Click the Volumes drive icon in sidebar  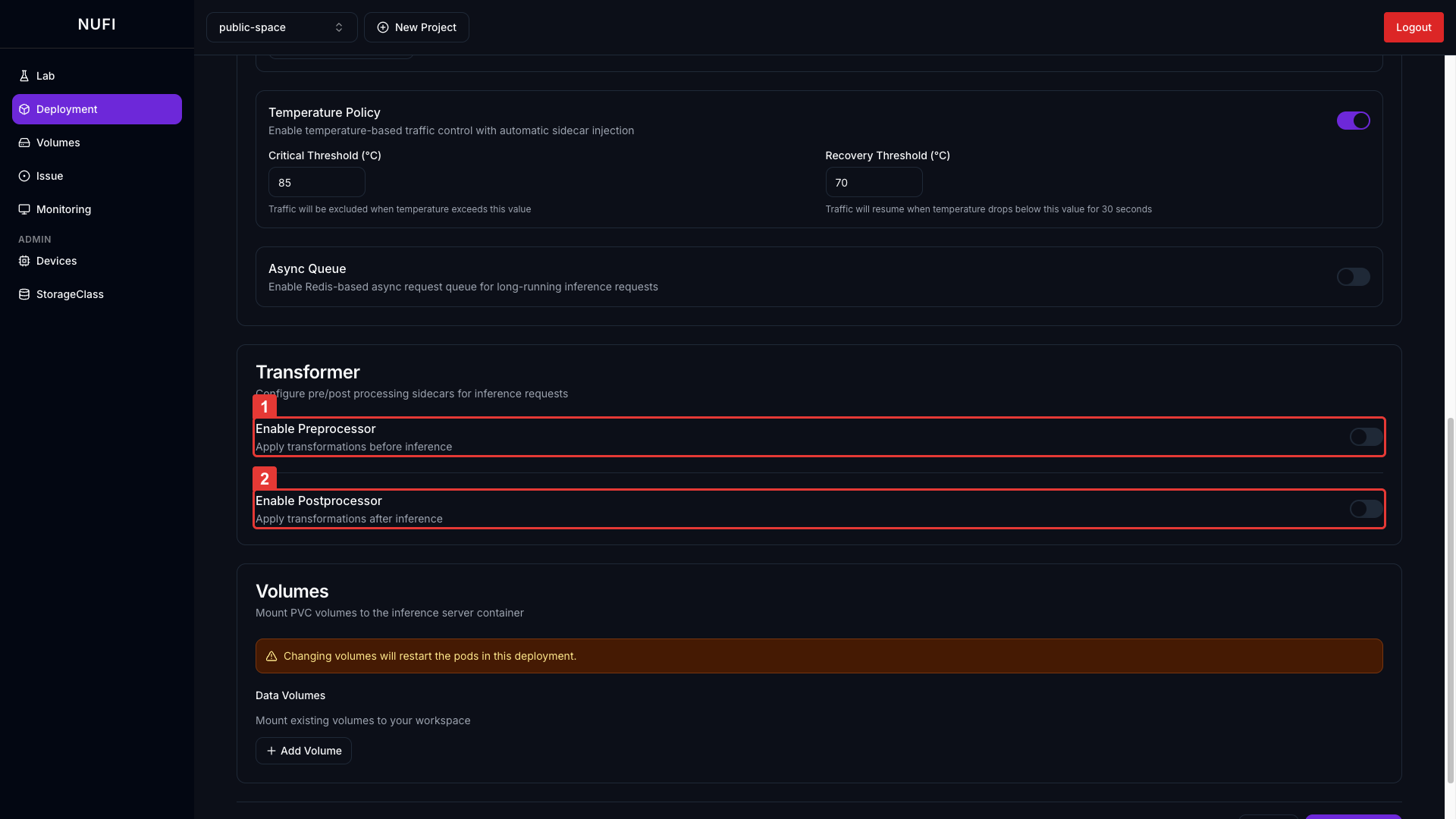(x=24, y=143)
